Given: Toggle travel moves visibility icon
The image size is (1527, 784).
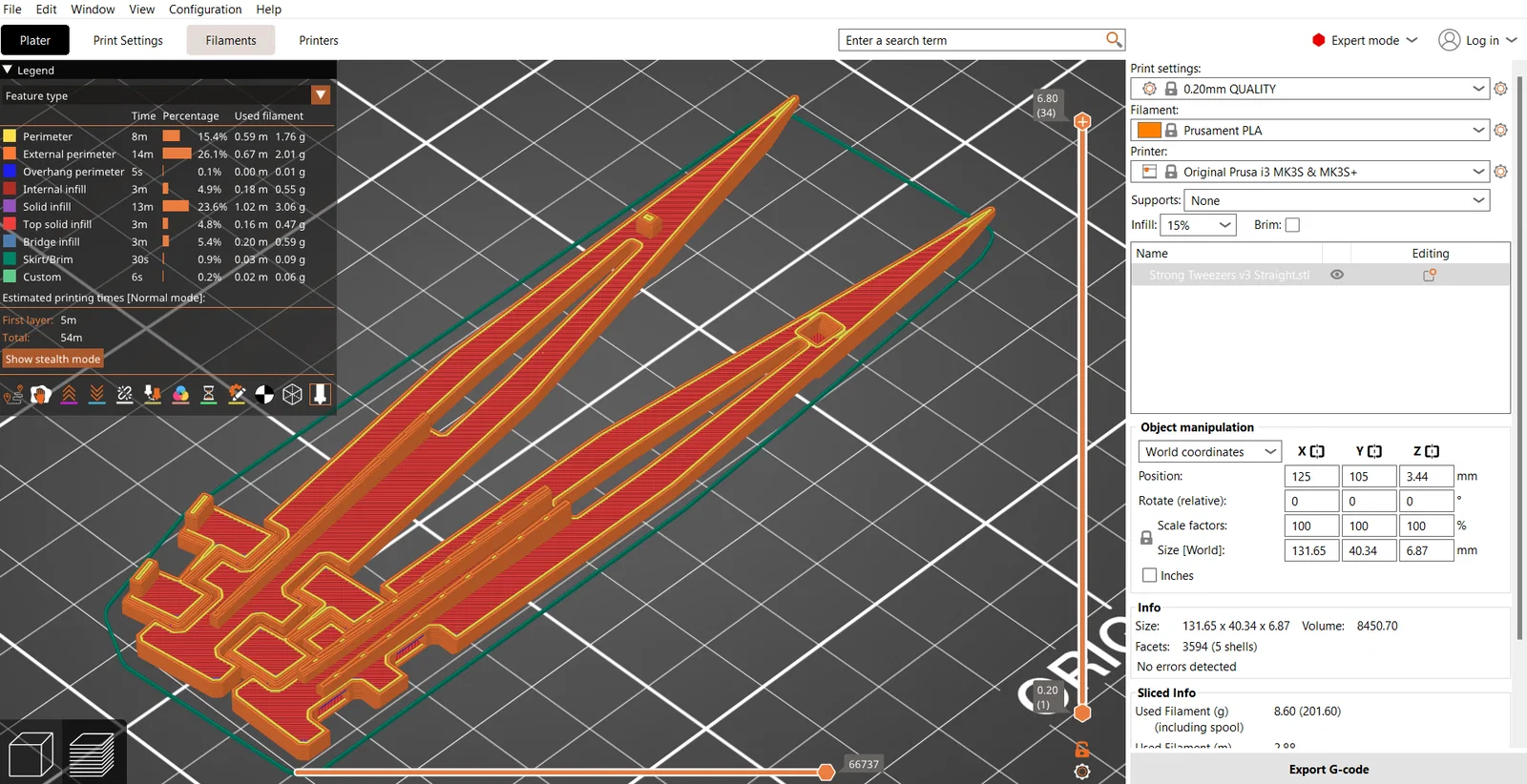Looking at the screenshot, I should pos(13,394).
